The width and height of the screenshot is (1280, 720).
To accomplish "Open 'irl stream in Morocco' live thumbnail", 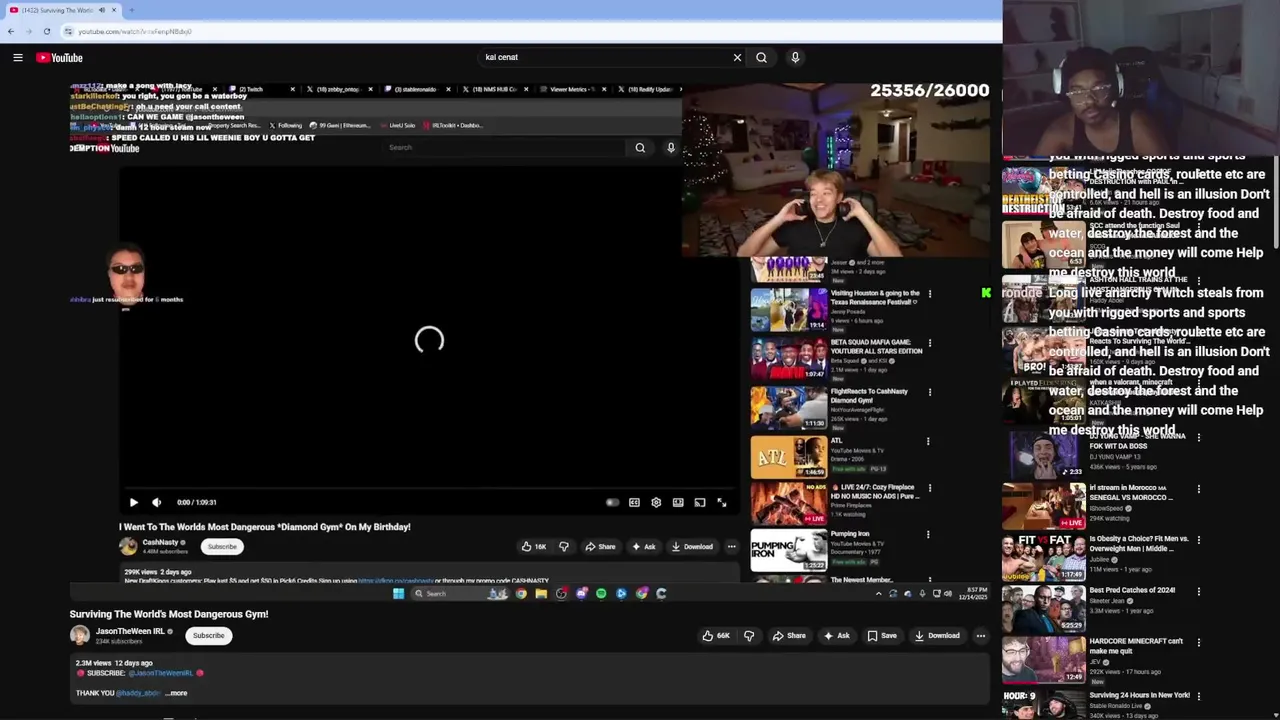I will pyautogui.click(x=1044, y=505).
